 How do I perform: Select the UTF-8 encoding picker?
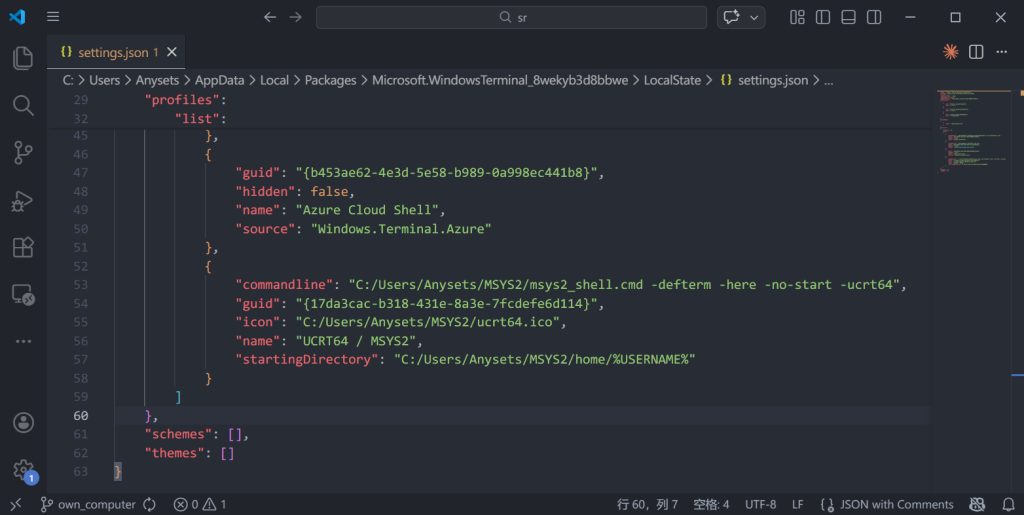(760, 505)
